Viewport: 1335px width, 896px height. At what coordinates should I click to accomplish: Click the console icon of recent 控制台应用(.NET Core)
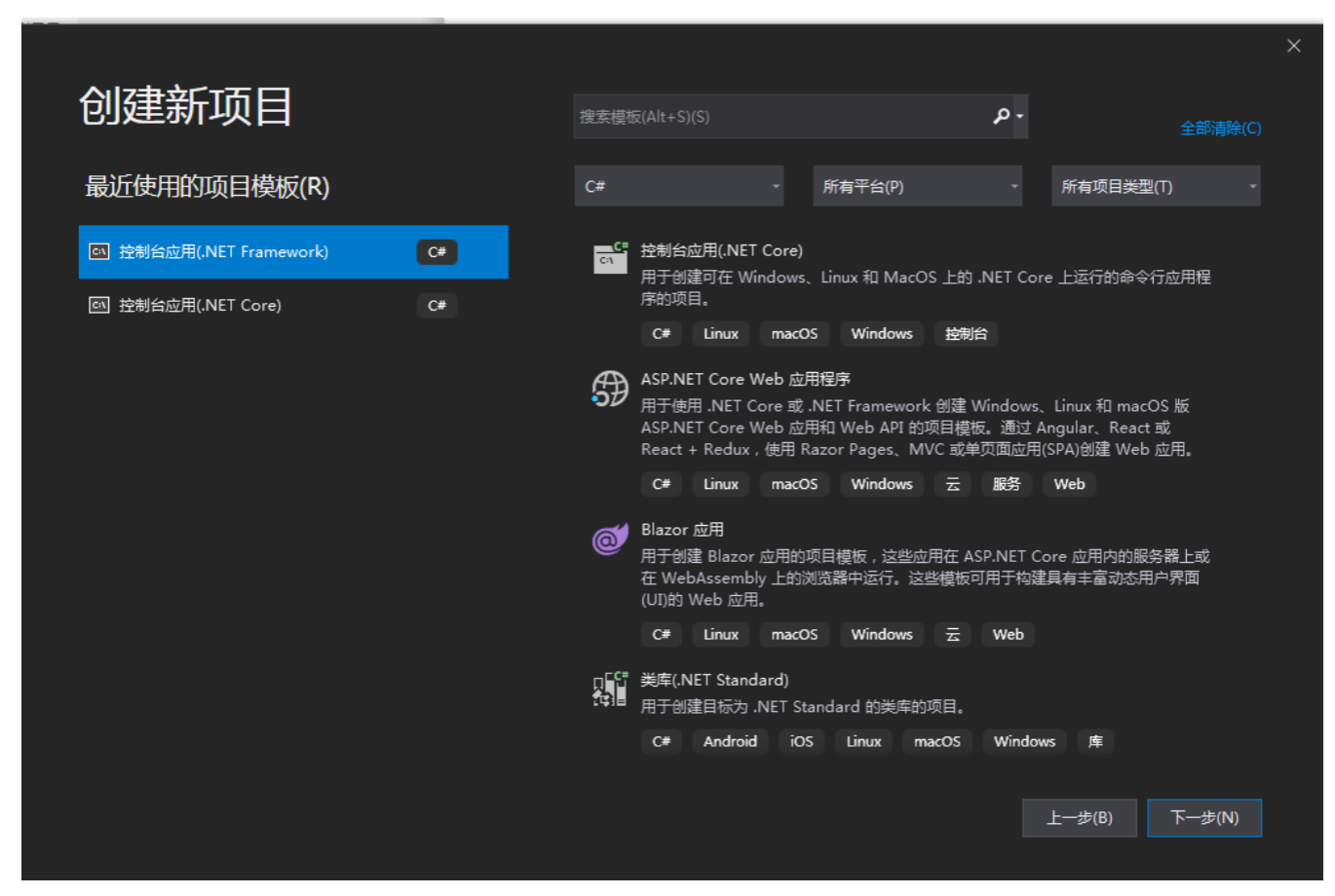[98, 306]
